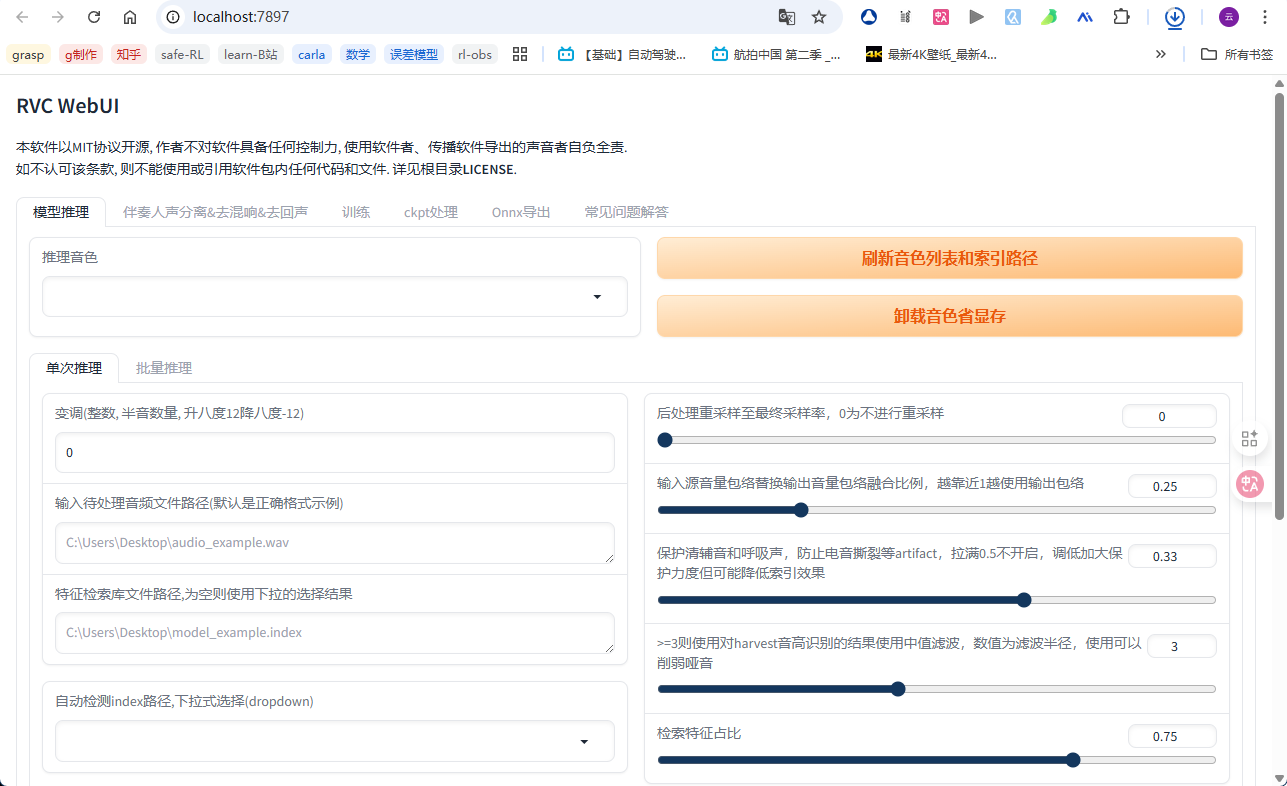Open the blue AI-lettered extension icon

[x=1085, y=17]
